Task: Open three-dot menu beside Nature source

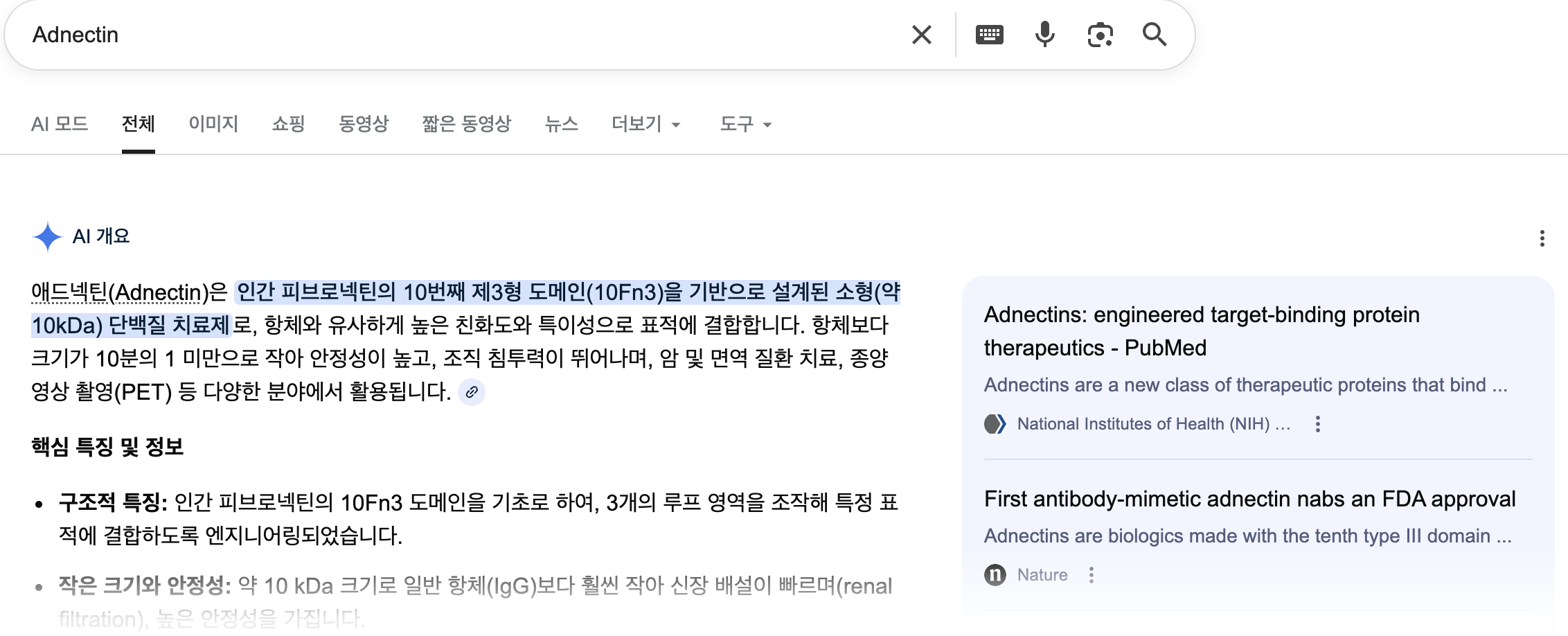Action: click(x=1091, y=575)
